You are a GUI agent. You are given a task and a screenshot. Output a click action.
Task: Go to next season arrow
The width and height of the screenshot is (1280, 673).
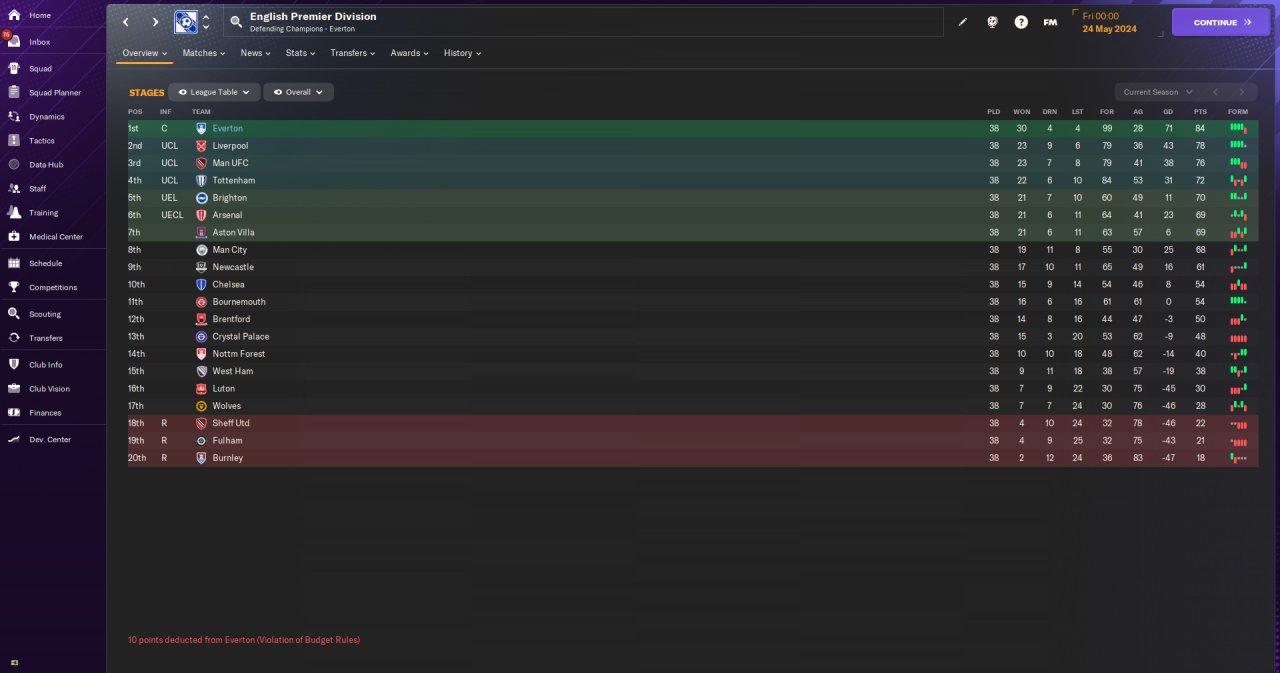point(1242,92)
